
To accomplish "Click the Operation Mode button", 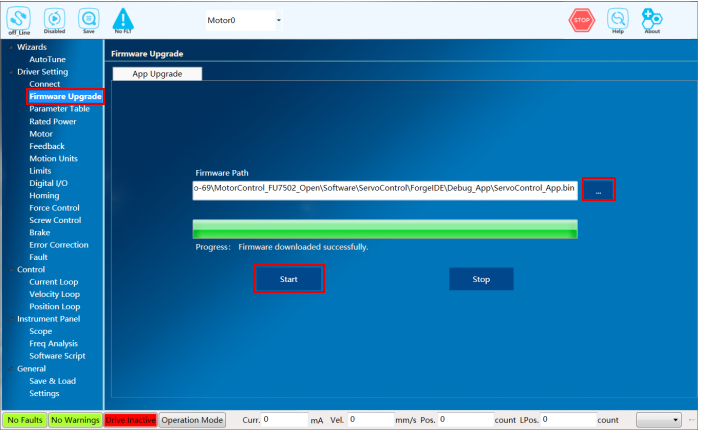I will point(192,420).
